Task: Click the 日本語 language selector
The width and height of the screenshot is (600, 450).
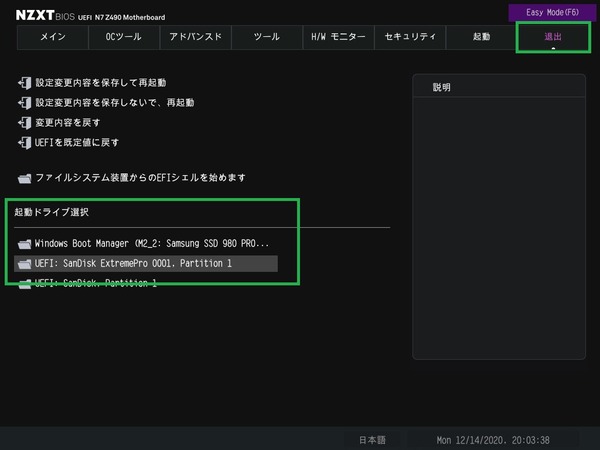Action: tap(372, 440)
